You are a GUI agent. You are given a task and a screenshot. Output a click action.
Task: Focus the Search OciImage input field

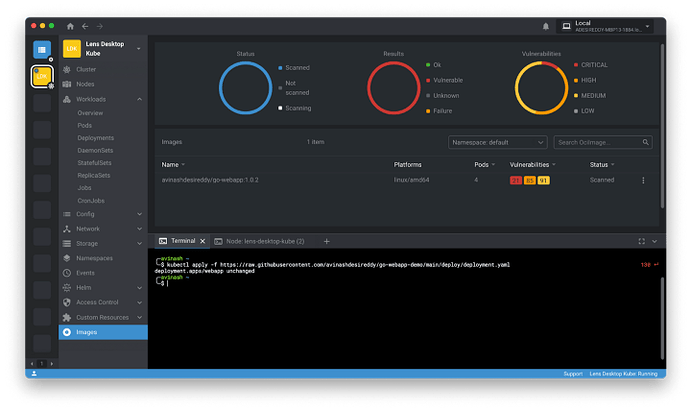[x=597, y=143]
